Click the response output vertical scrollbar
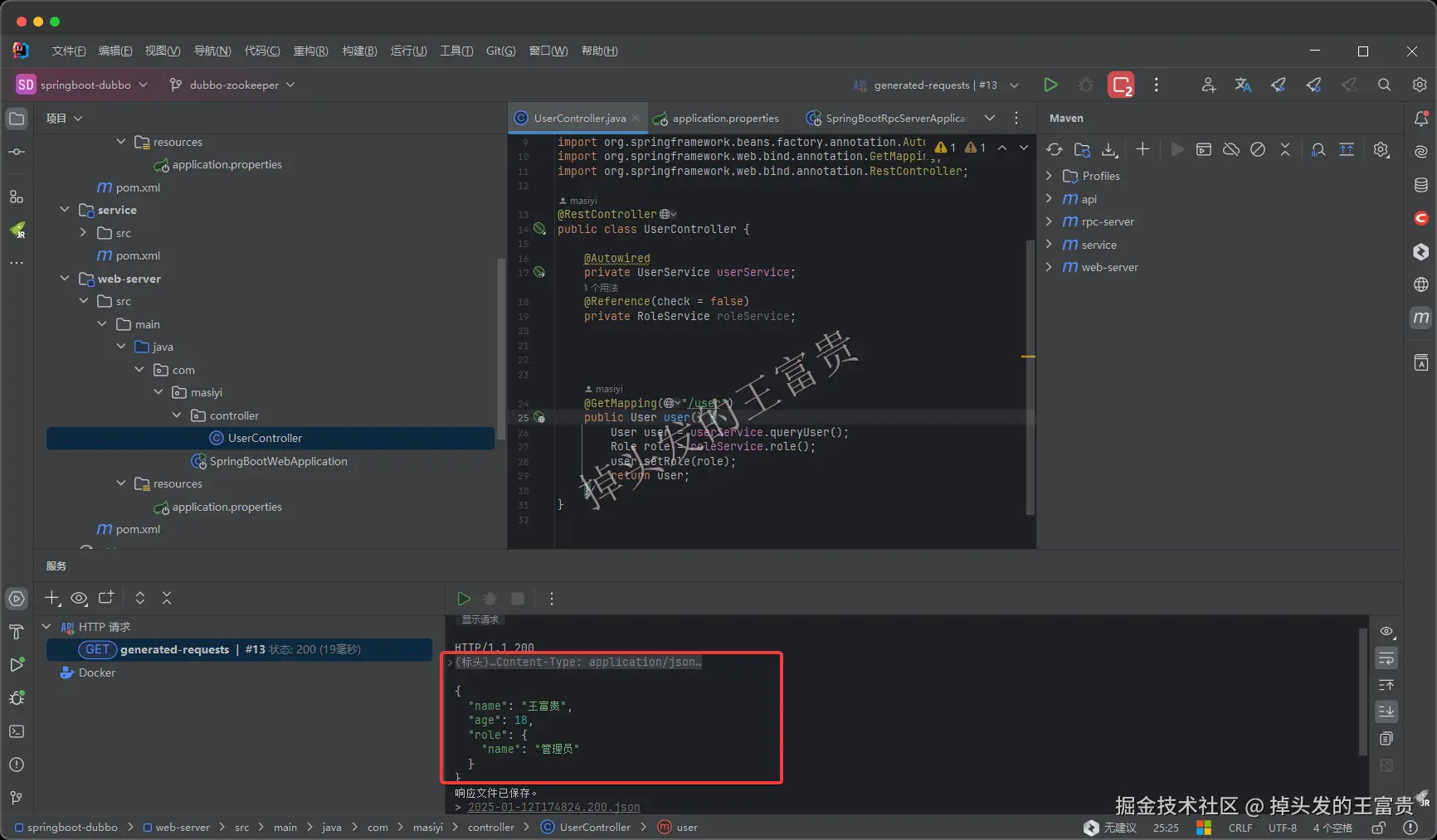Image resolution: width=1437 pixels, height=840 pixels. point(1362,692)
